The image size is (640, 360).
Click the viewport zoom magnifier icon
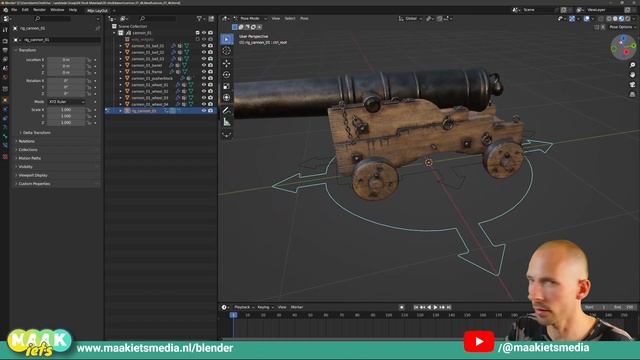coord(632,65)
